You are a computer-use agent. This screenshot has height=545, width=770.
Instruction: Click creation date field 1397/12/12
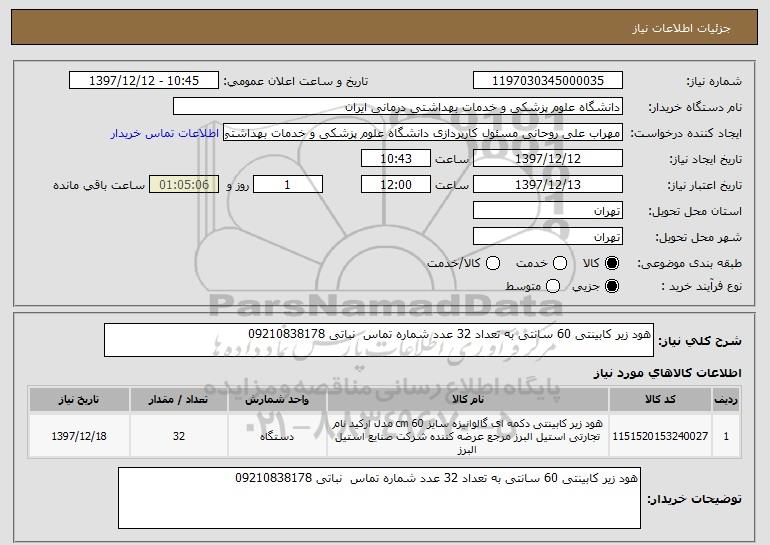(548, 159)
